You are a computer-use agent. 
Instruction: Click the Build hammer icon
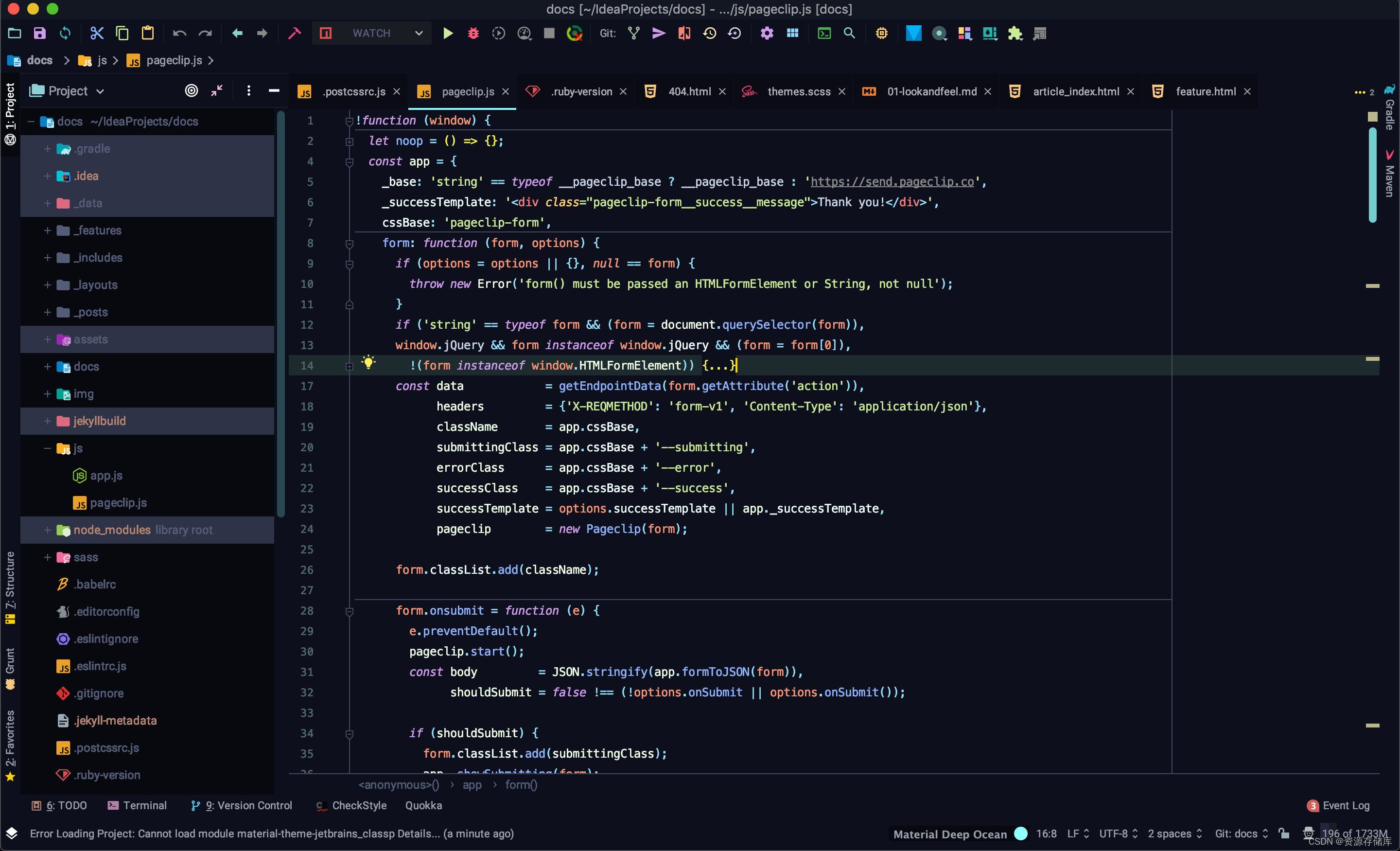[294, 34]
